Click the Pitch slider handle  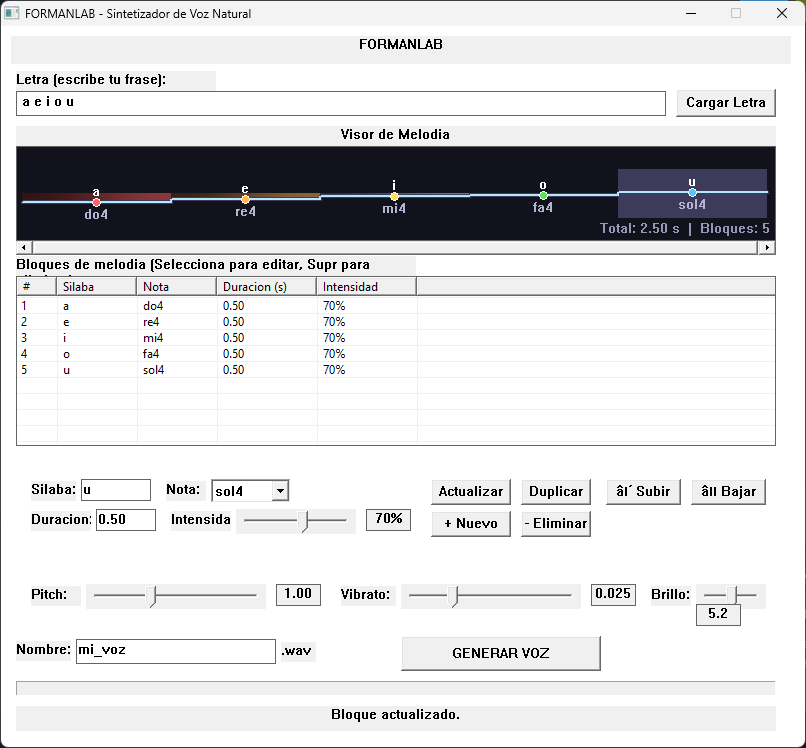pos(151,596)
